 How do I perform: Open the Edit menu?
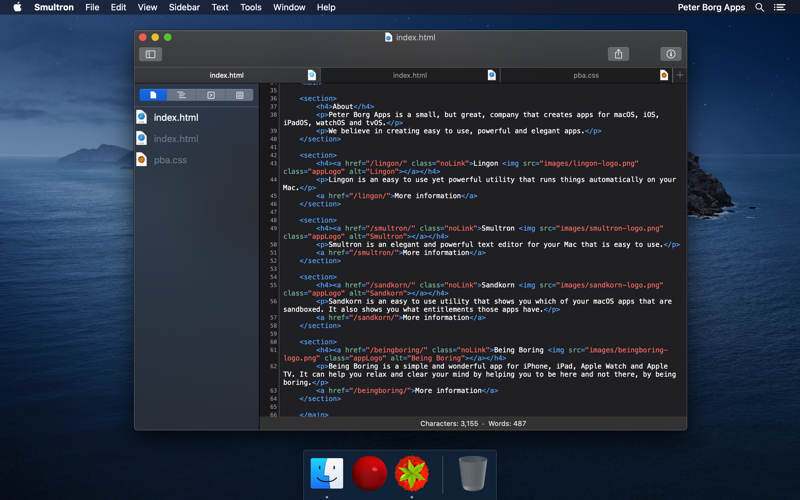pos(118,7)
